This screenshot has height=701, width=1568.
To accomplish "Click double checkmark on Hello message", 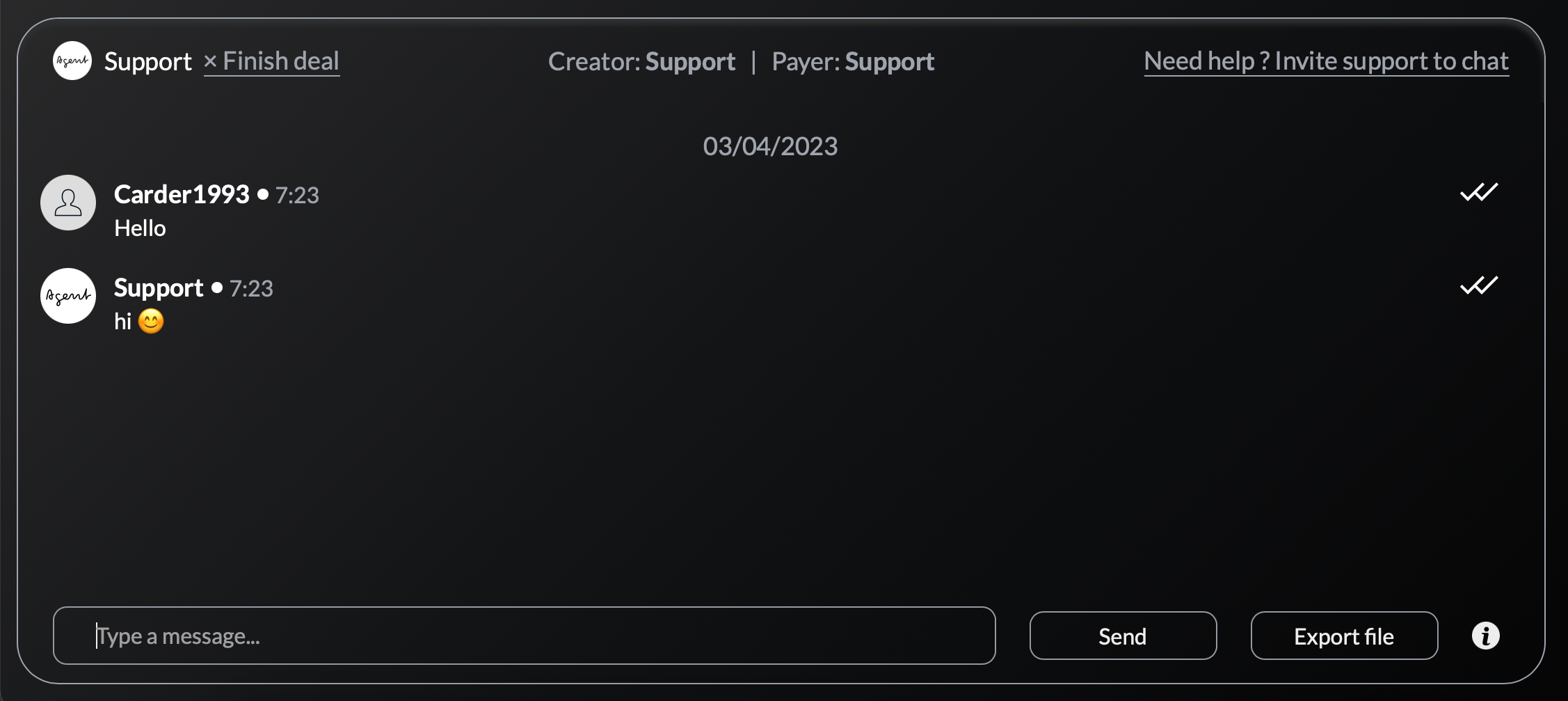I will [1479, 192].
